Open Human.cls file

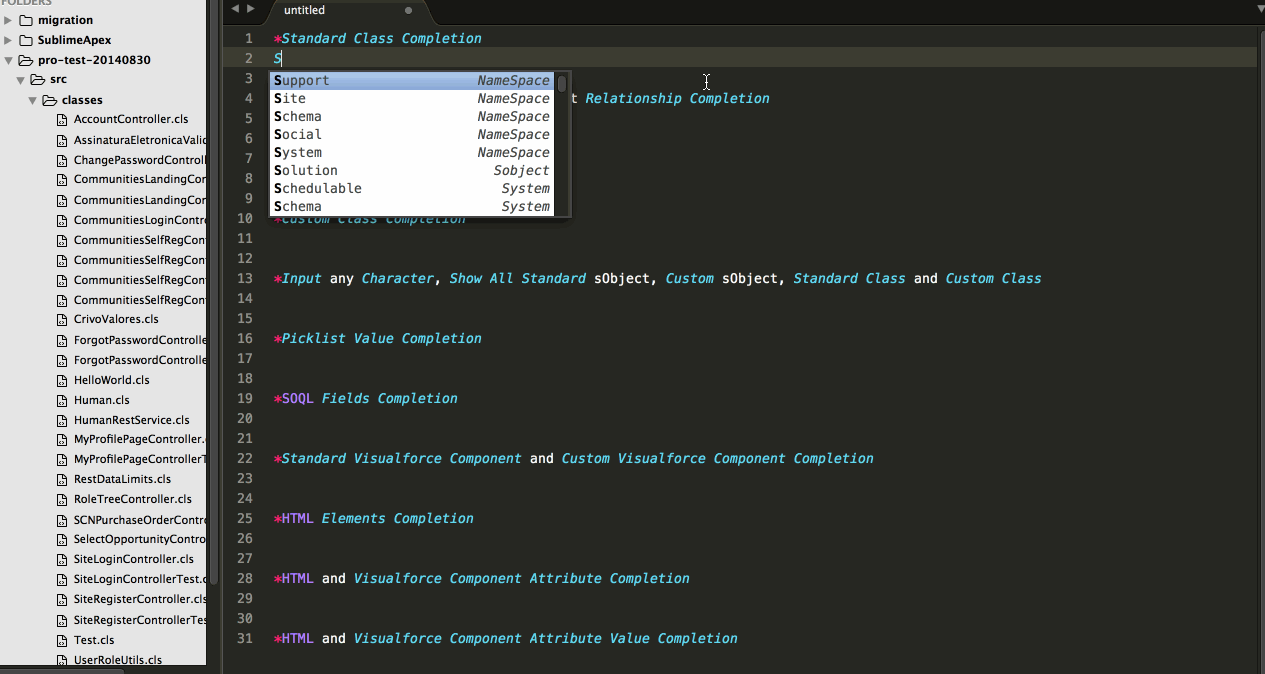[101, 400]
